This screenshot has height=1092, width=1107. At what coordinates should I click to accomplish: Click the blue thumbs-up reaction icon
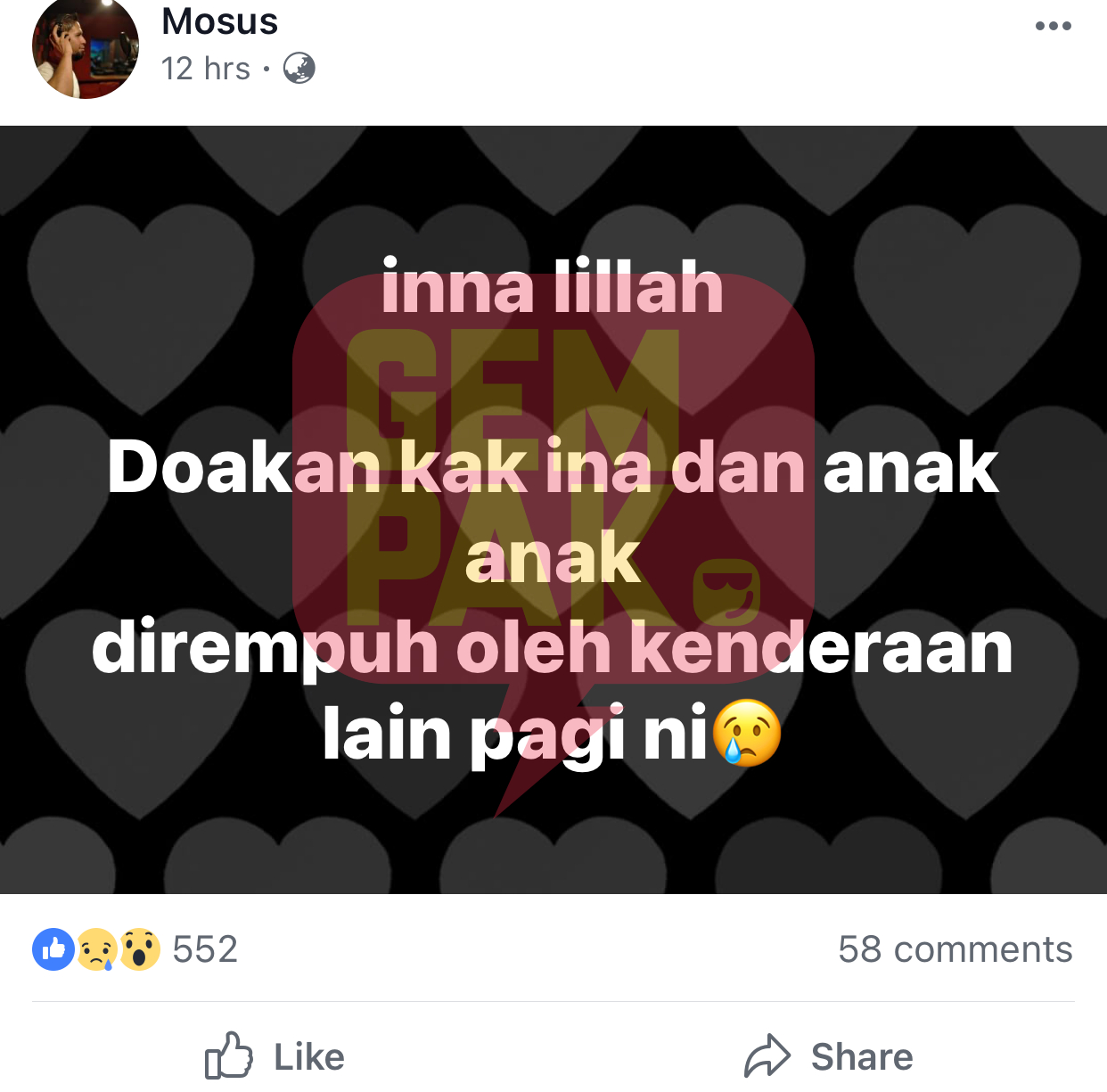tap(53, 949)
